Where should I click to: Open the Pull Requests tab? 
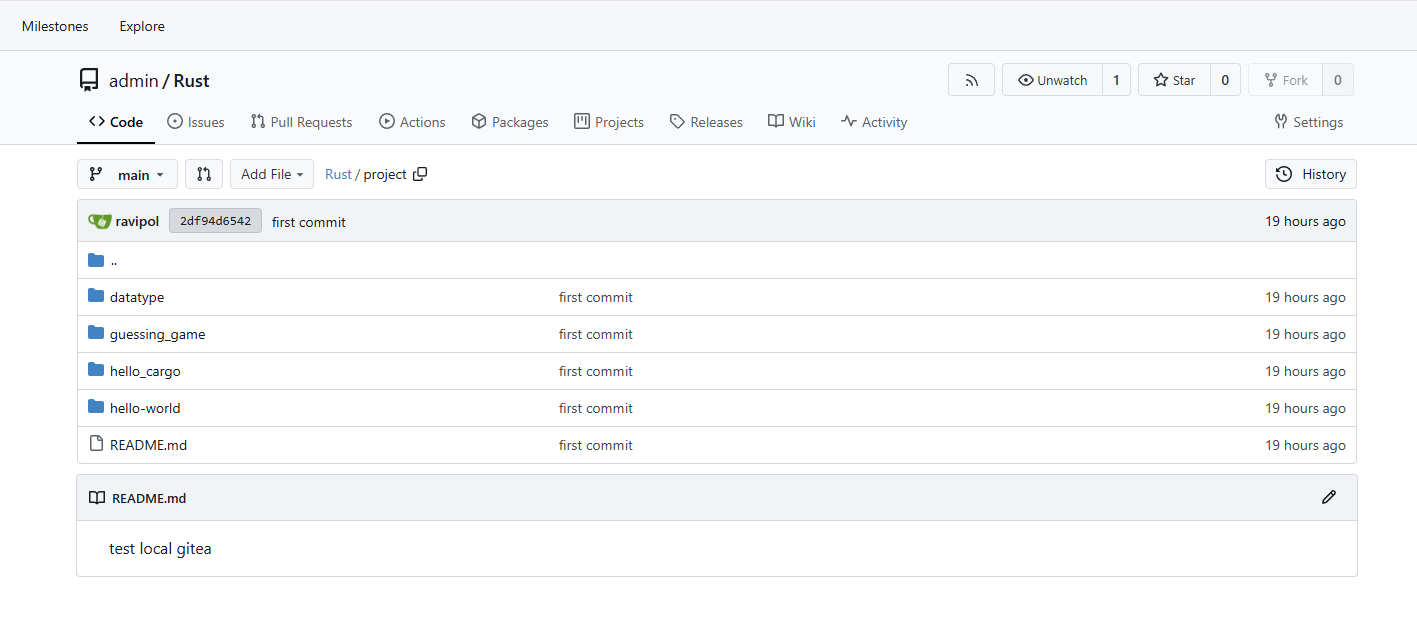coord(301,122)
